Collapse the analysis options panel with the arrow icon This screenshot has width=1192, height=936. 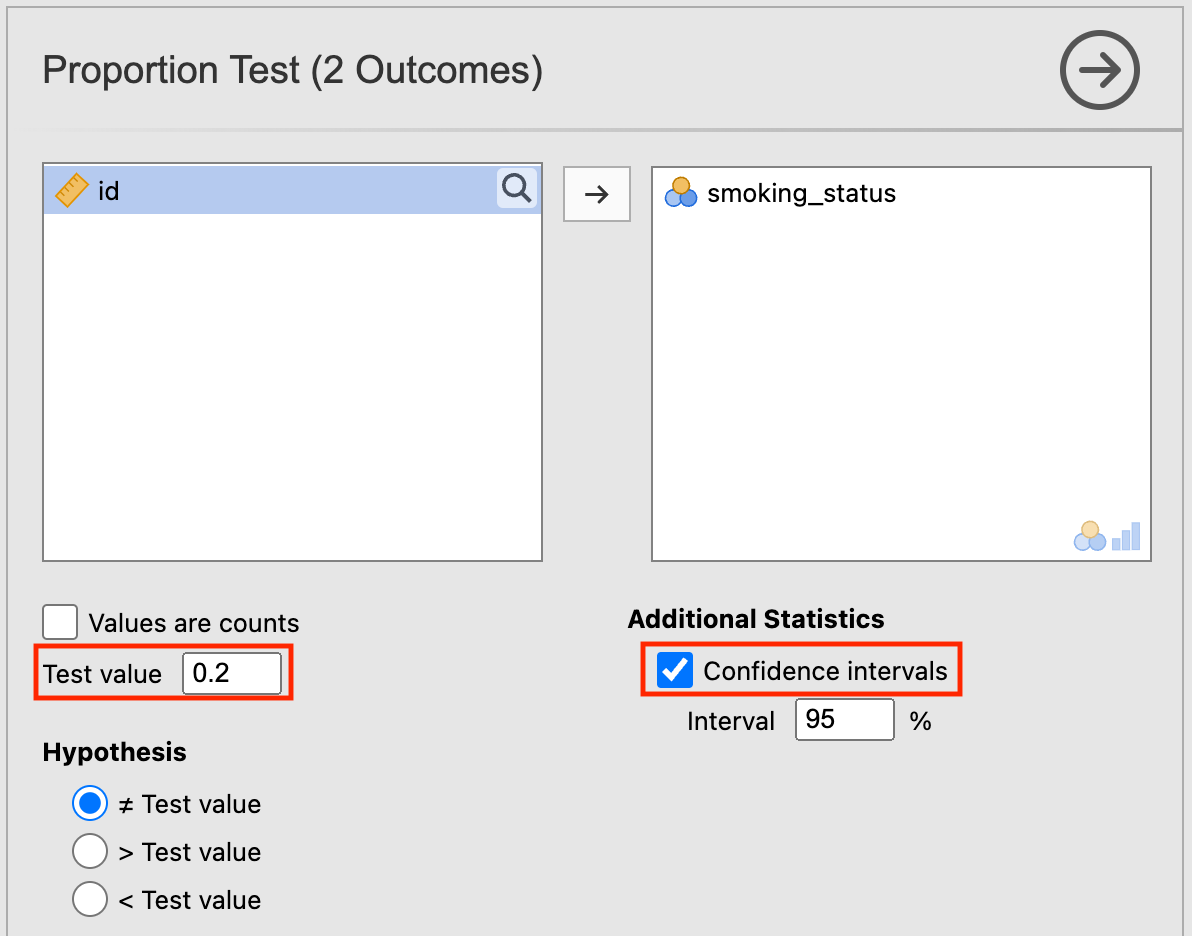(x=1099, y=70)
